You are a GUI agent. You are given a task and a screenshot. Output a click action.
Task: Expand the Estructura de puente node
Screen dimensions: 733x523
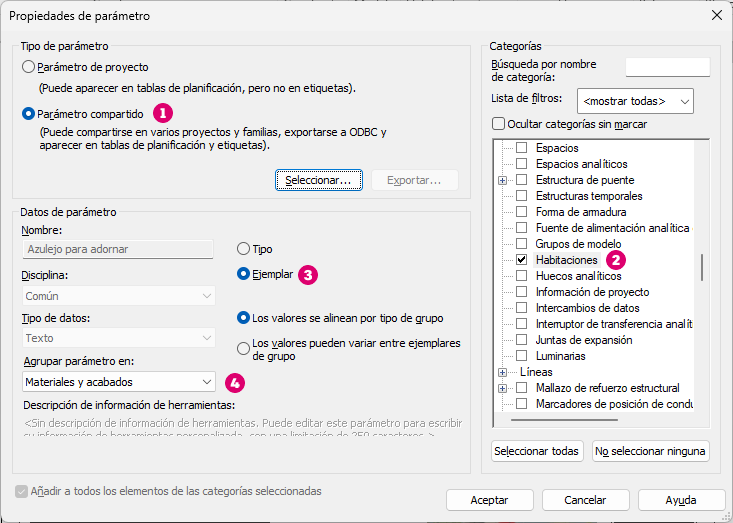coord(503,180)
